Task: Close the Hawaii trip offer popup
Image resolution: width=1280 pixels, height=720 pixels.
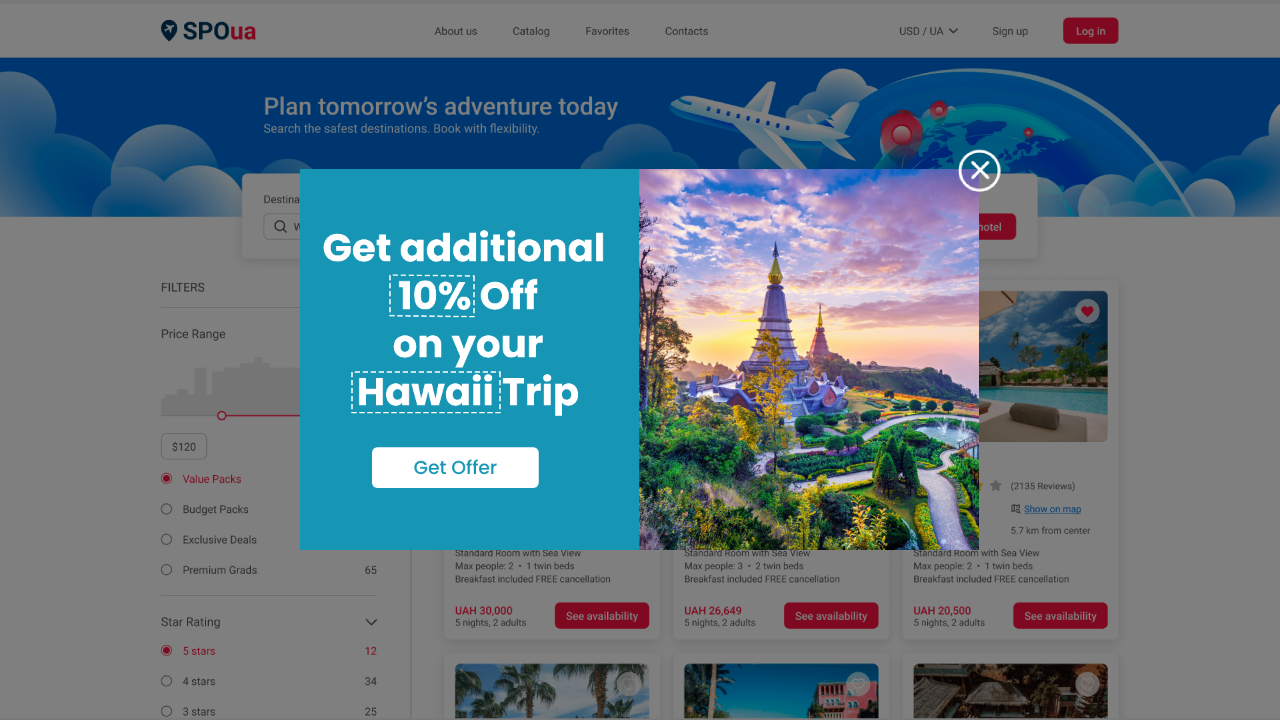Action: point(979,170)
